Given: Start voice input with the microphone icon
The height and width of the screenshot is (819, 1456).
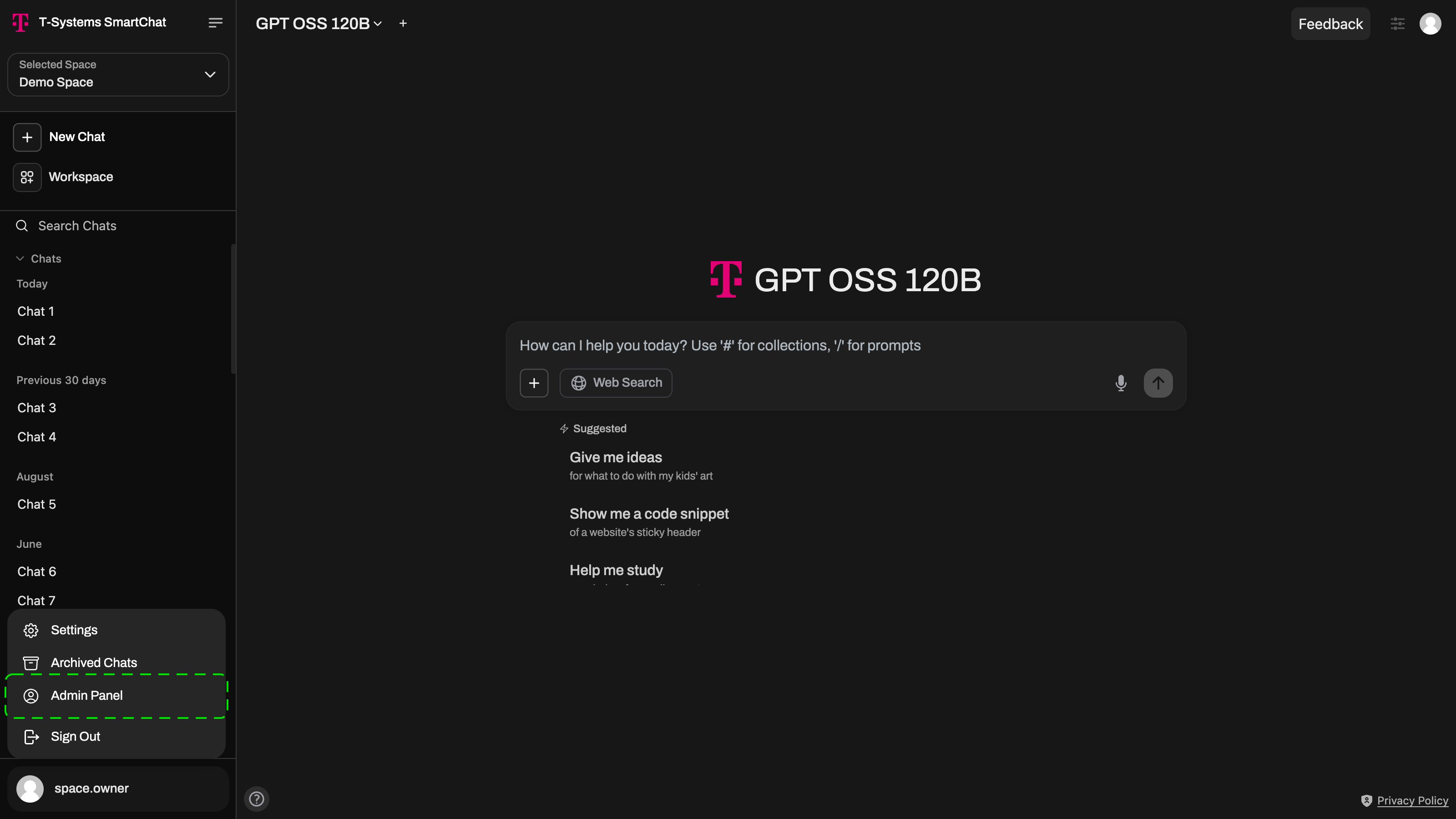Looking at the screenshot, I should click(x=1121, y=383).
